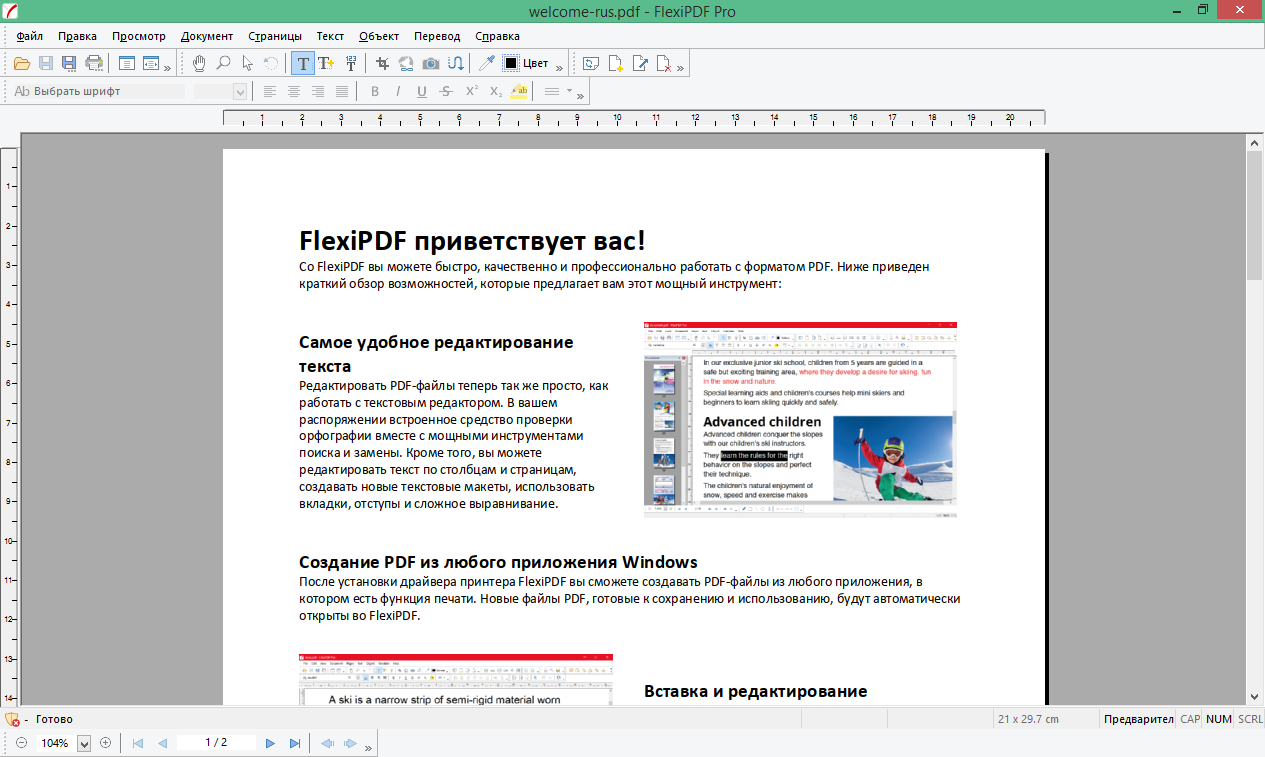
Task: Click the 1 / 2 page number field
Action: [x=216, y=743]
